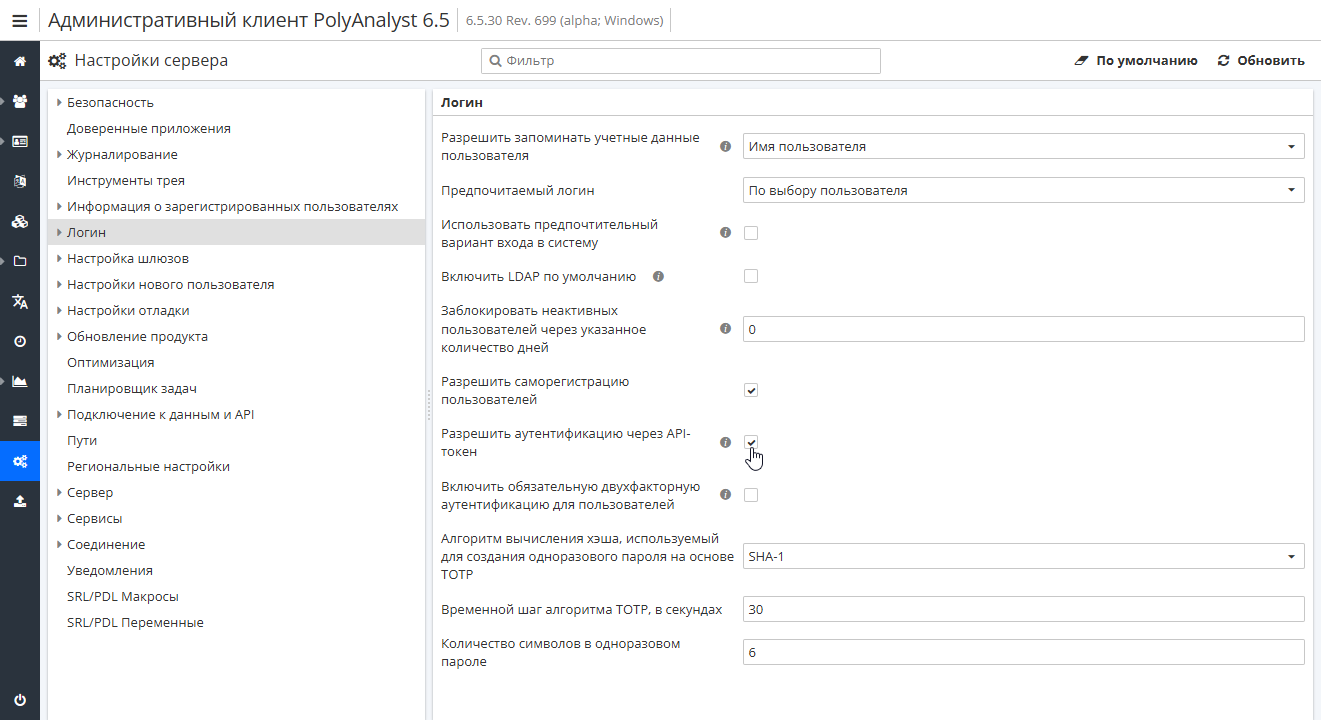Viewport: 1321px width, 720px height.
Task: Click the panel splitter handle
Action: (x=429, y=404)
